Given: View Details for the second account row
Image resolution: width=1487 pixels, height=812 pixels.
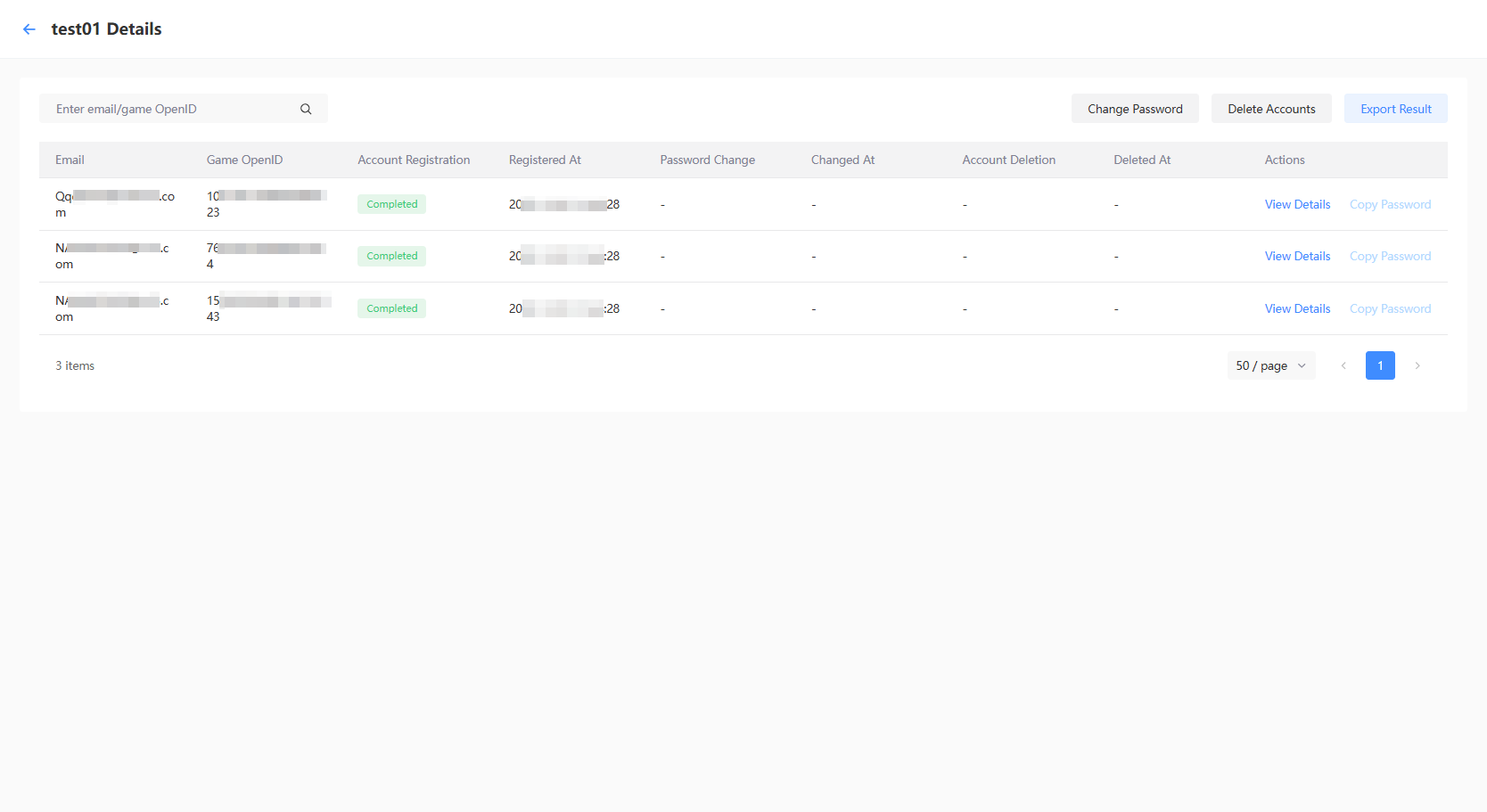Looking at the screenshot, I should (x=1297, y=256).
